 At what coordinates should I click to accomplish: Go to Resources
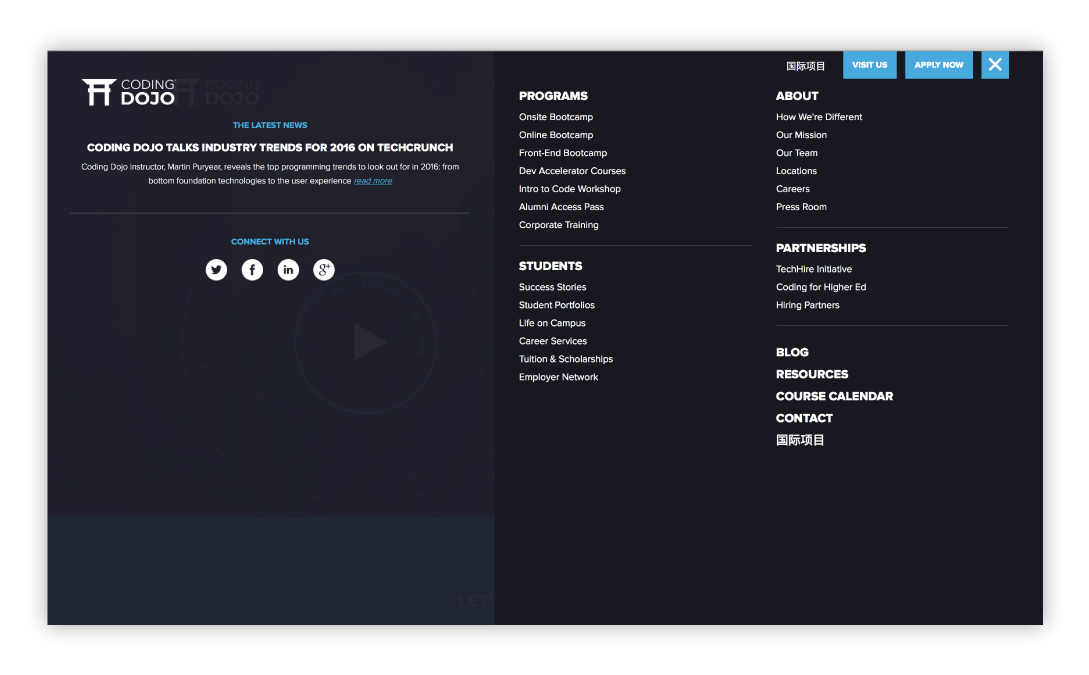[x=812, y=374]
